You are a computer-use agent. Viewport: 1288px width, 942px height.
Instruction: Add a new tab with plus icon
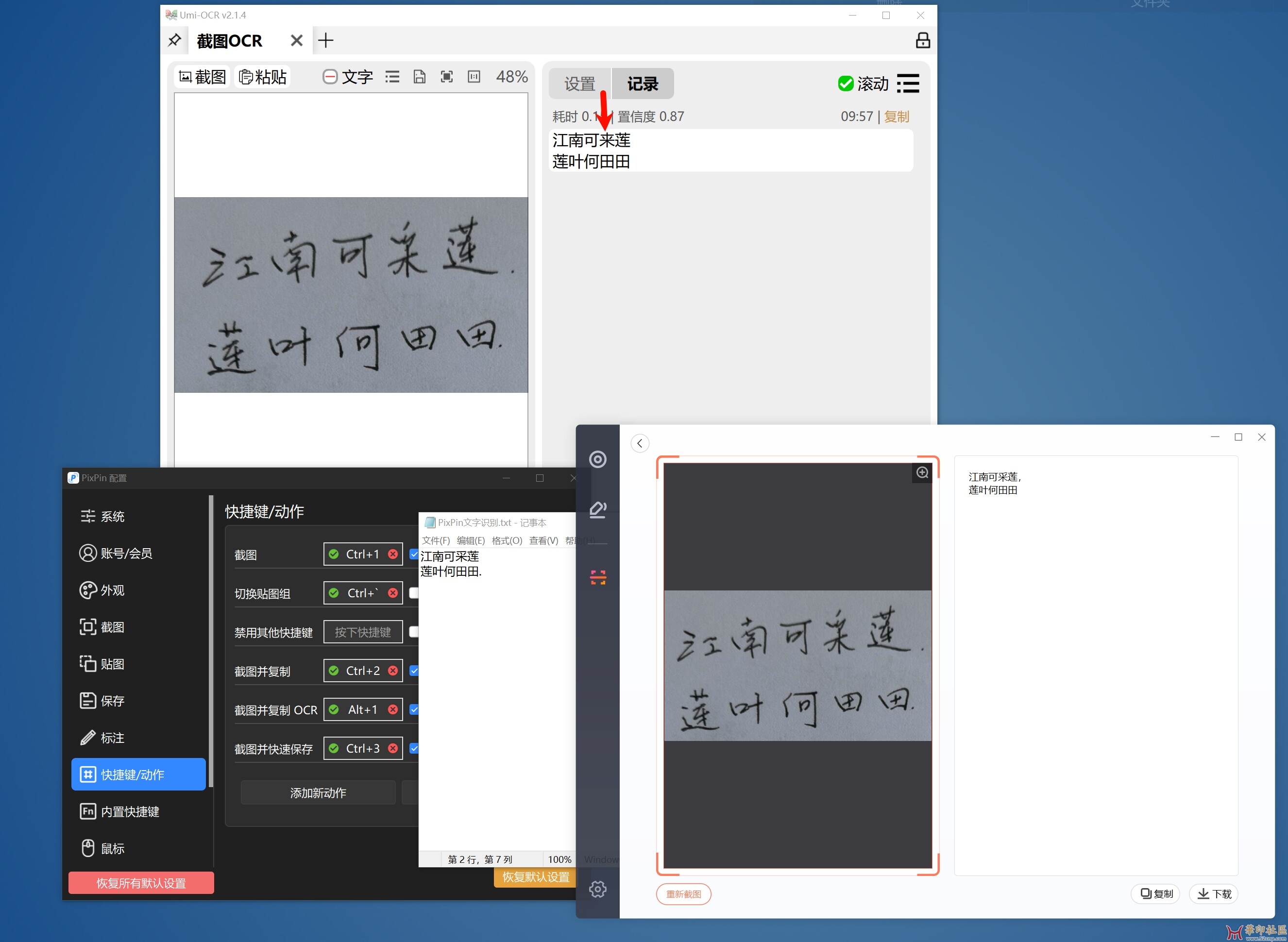click(x=326, y=40)
